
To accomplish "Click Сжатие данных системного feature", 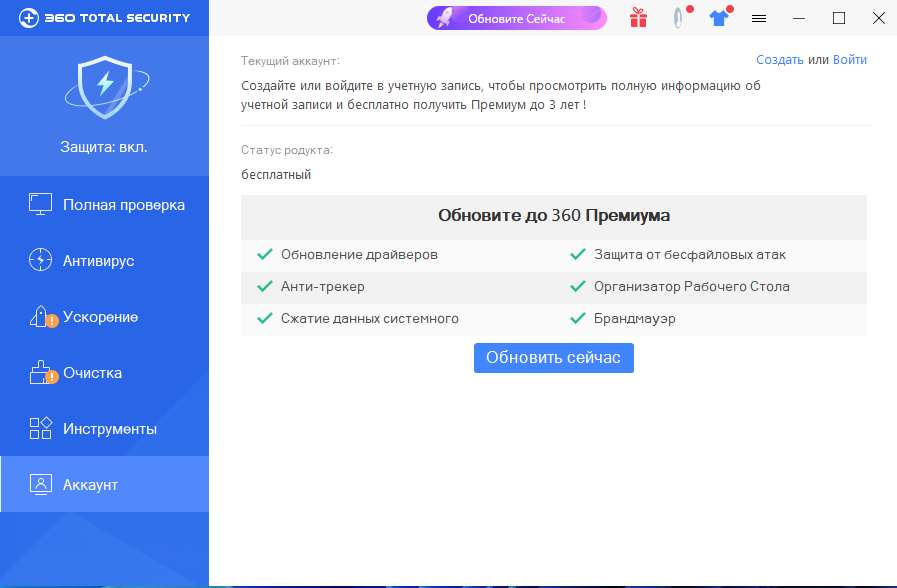I will click(370, 319).
